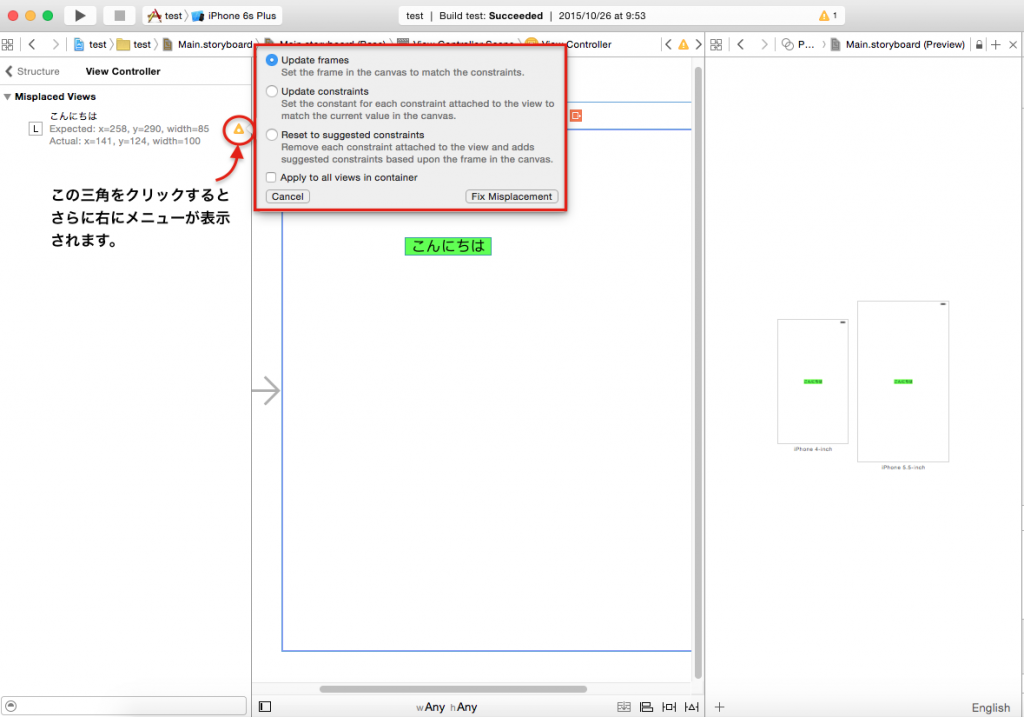Screen dimensions: 1024x717
Task: Select the green こんにちは label on canvas
Action: click(x=448, y=246)
